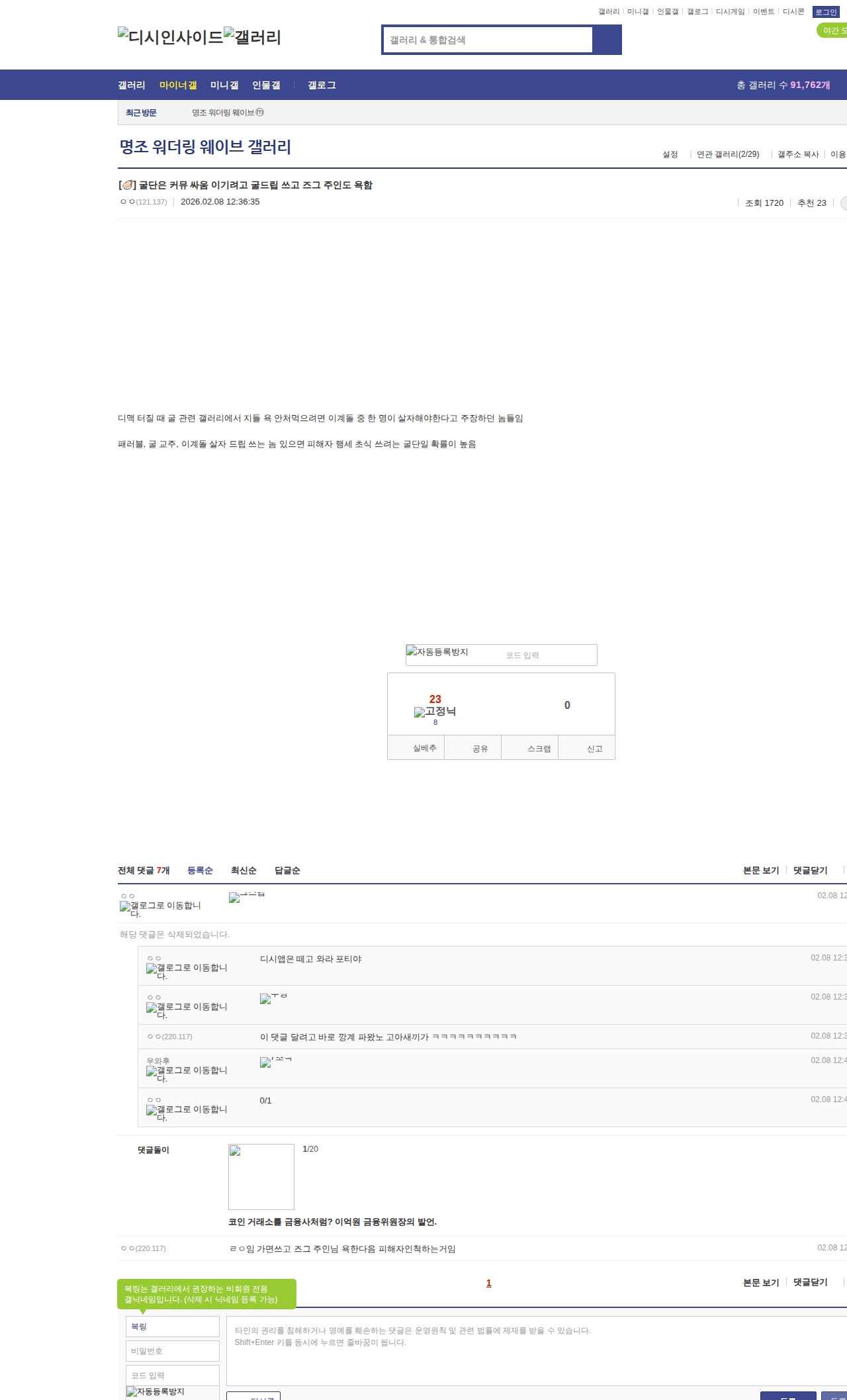The image size is (847, 1400).
Task: Click the 고정닉 upvote icon
Action: (x=435, y=712)
